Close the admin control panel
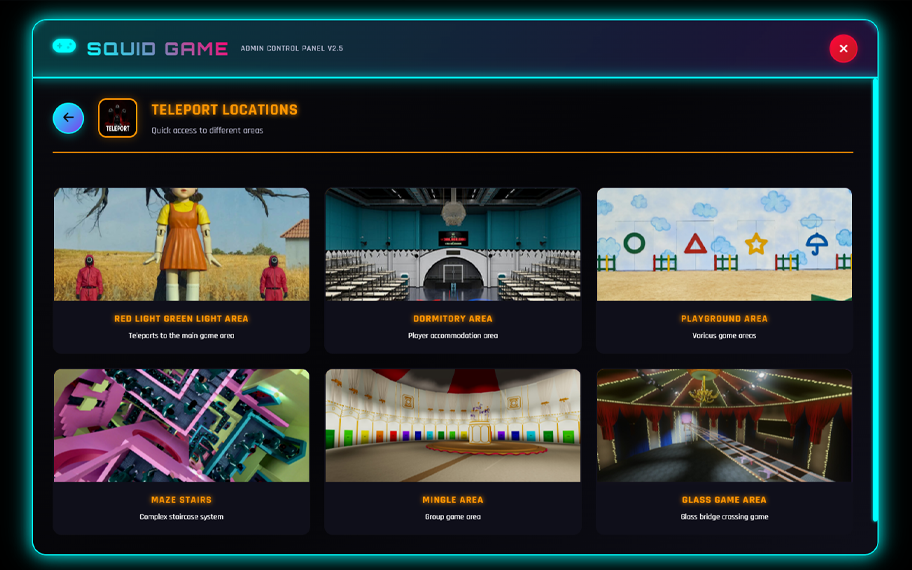The height and width of the screenshot is (570, 912). point(843,48)
